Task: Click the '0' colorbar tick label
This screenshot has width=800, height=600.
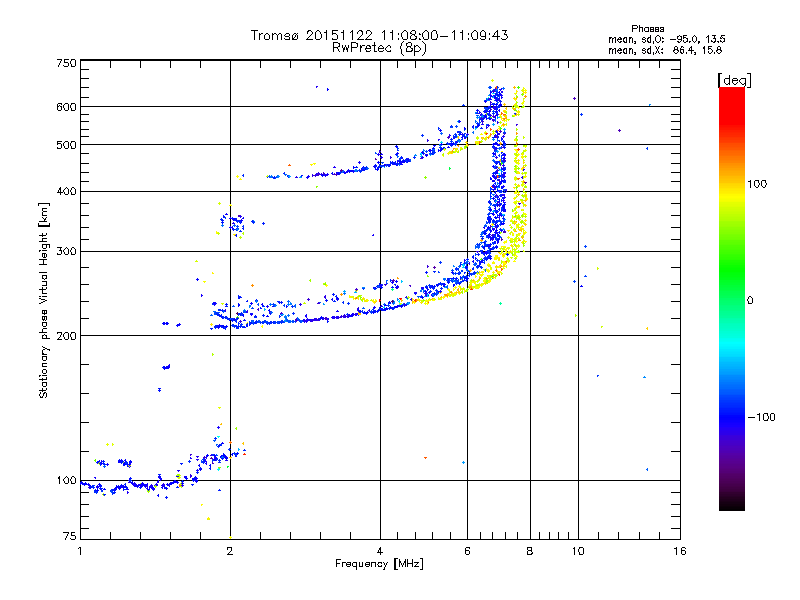Action: (750, 301)
